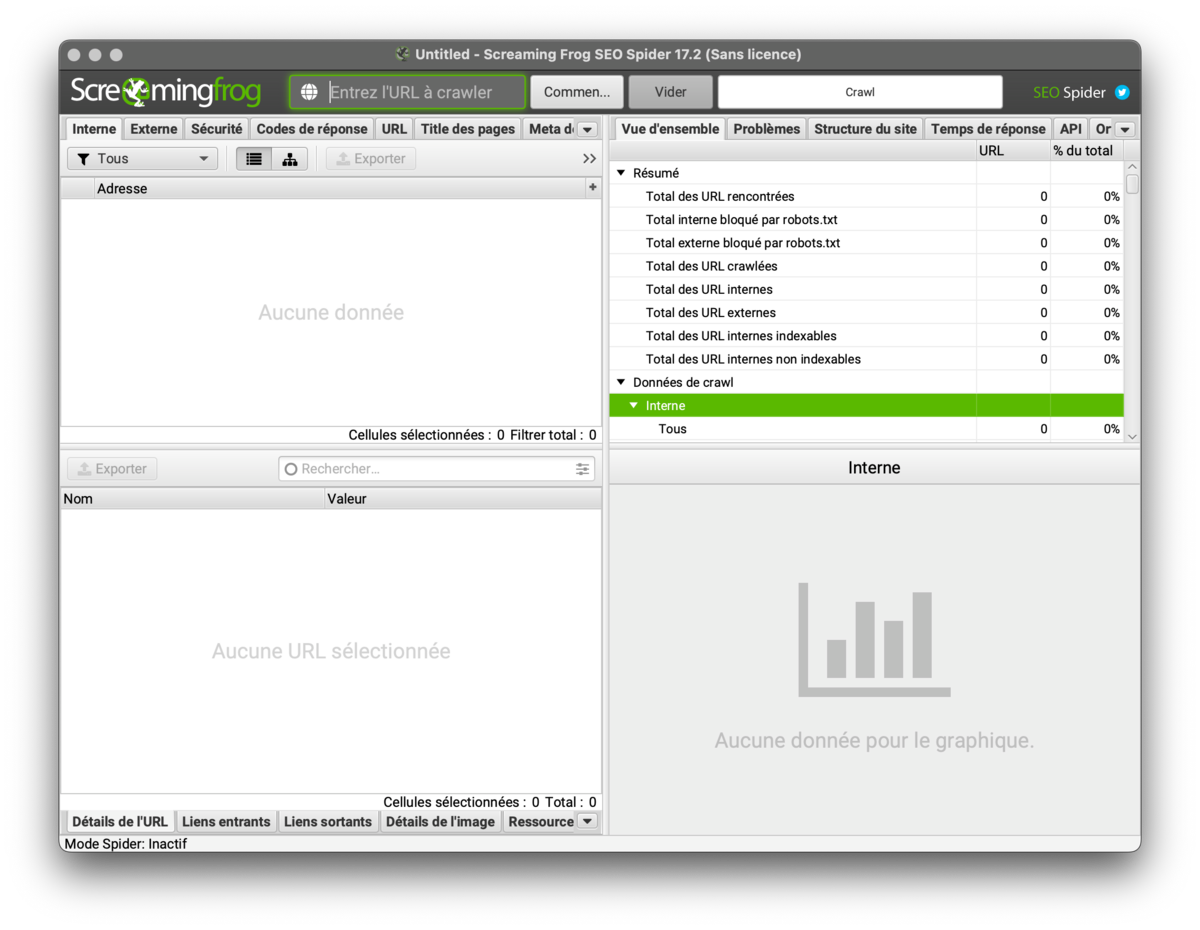Select the "Total des URL crawlées" row
1200x930 pixels.
pyautogui.click(x=866, y=266)
